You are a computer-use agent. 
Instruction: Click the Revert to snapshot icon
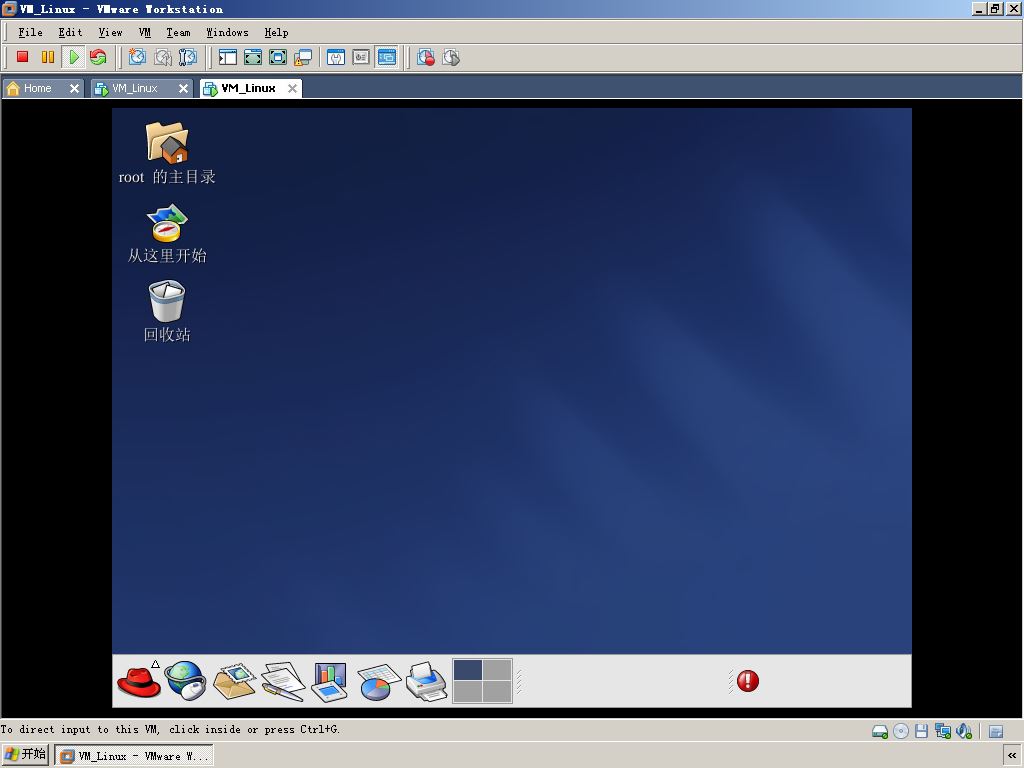(x=163, y=57)
